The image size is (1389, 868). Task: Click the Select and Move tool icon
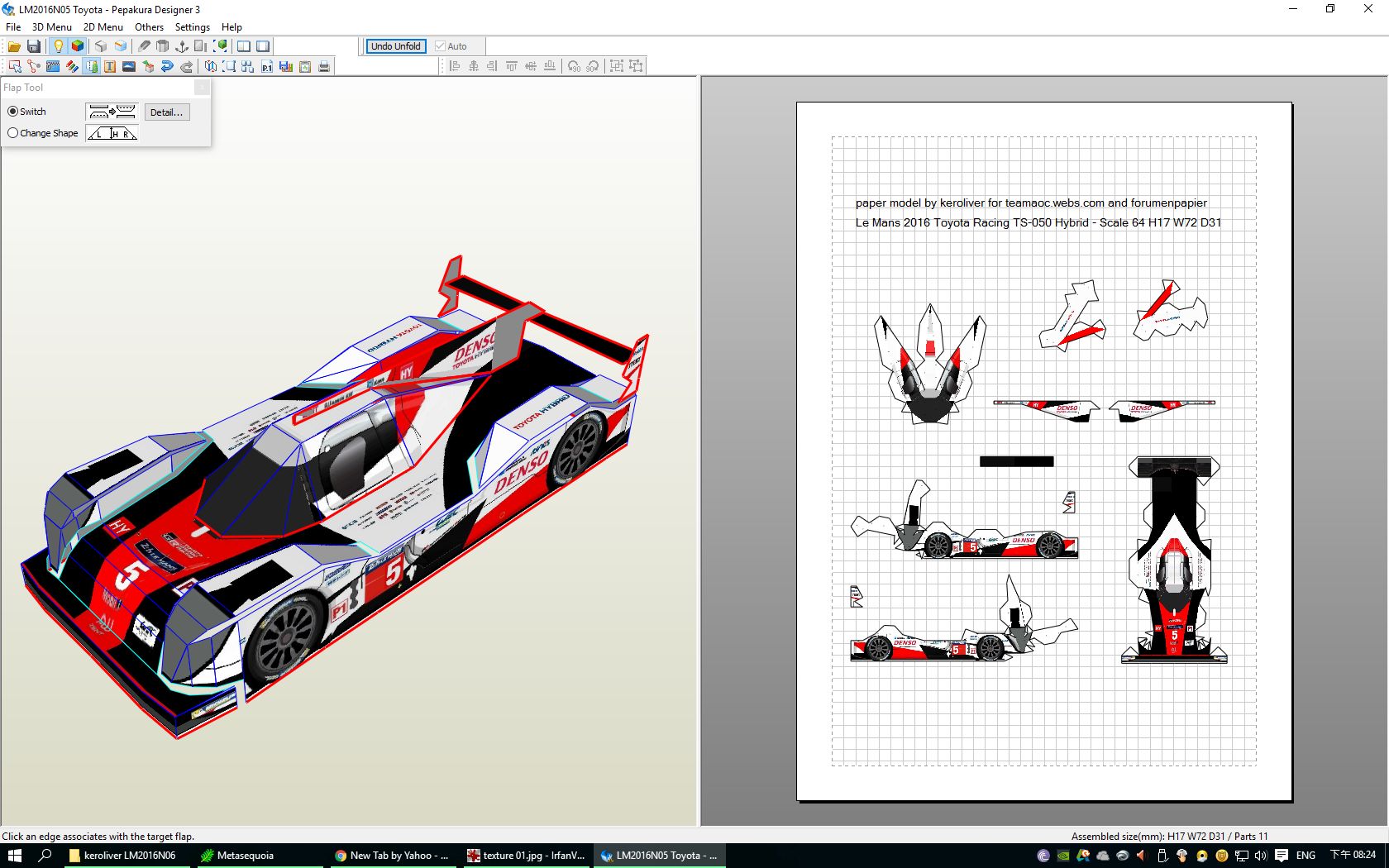pos(15,66)
